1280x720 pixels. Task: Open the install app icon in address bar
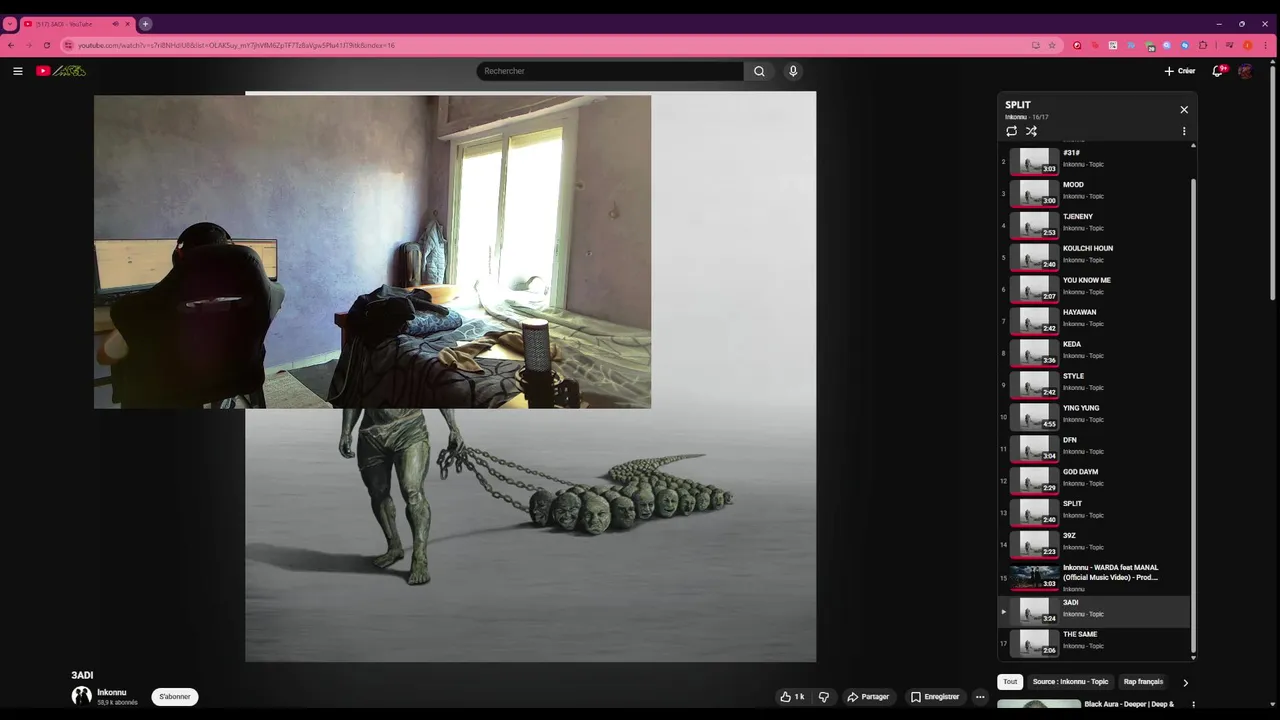(1036, 45)
